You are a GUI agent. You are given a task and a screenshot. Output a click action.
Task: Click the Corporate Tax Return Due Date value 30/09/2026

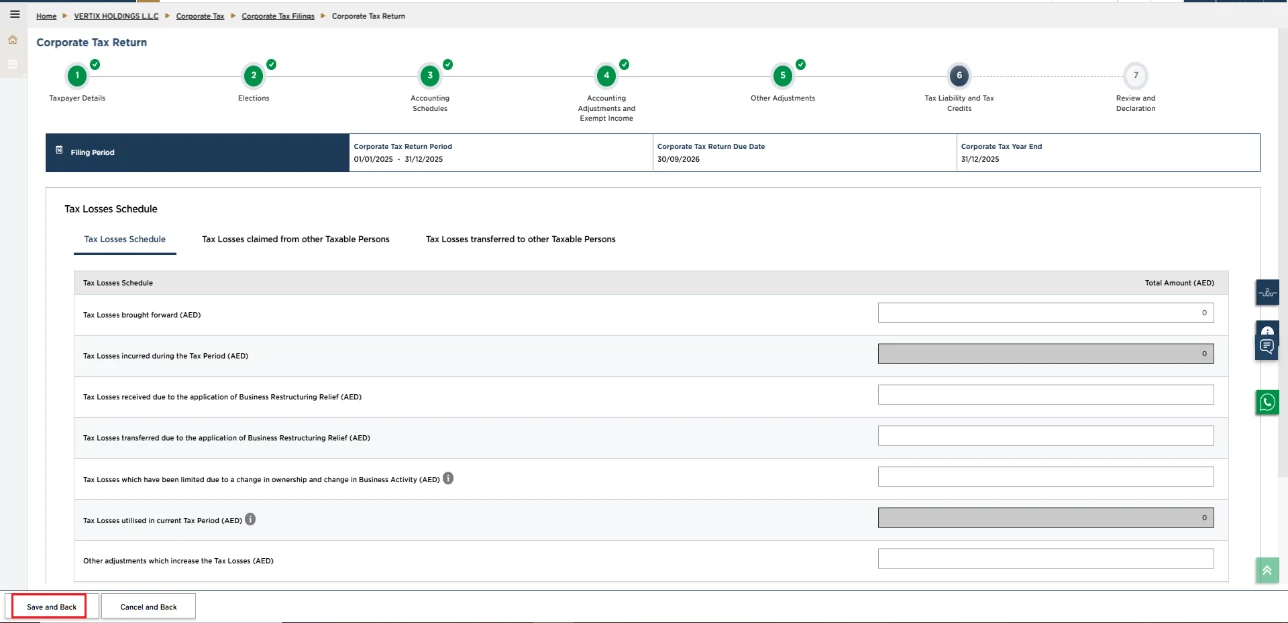point(678,159)
